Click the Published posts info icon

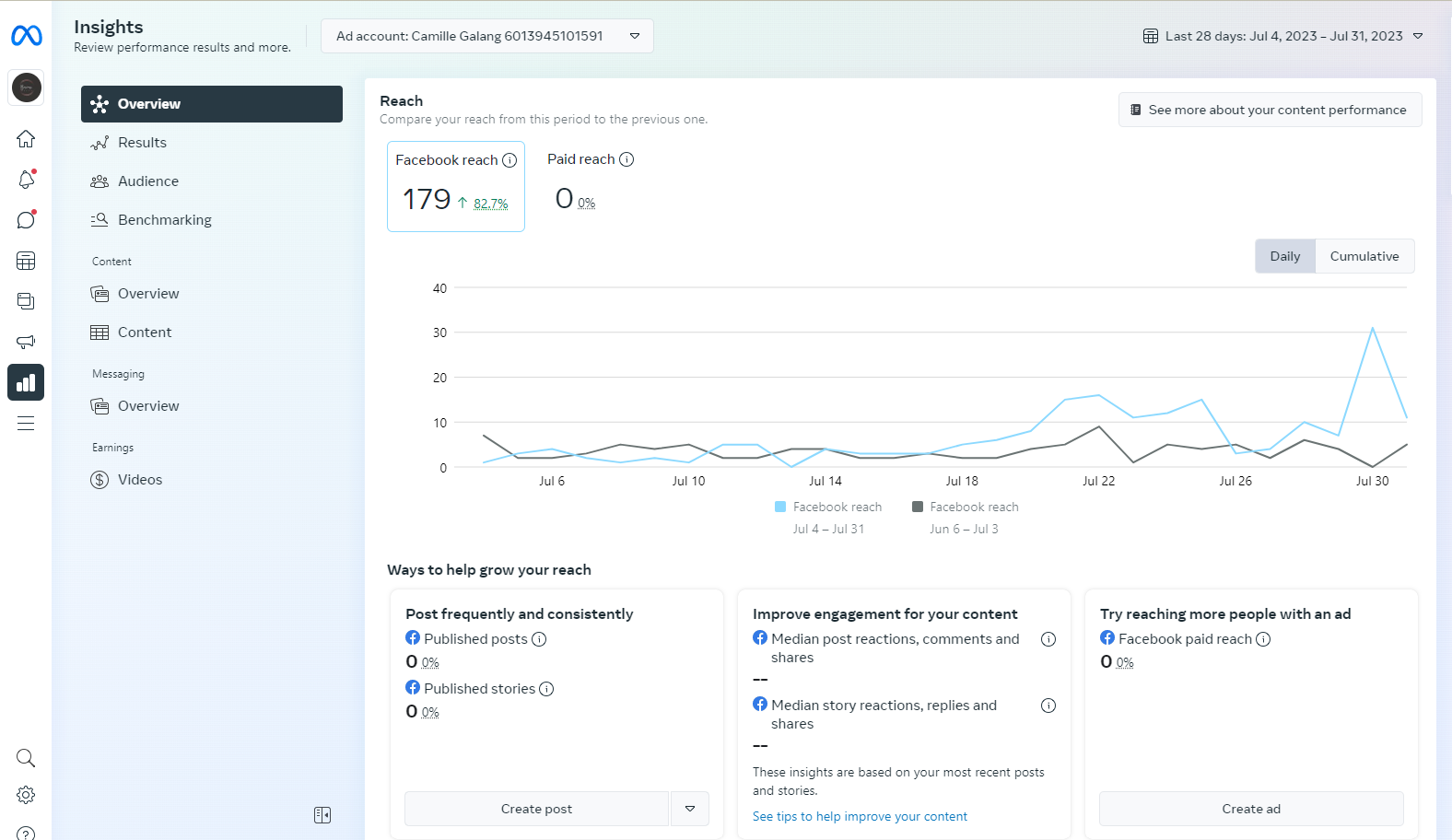coord(539,639)
